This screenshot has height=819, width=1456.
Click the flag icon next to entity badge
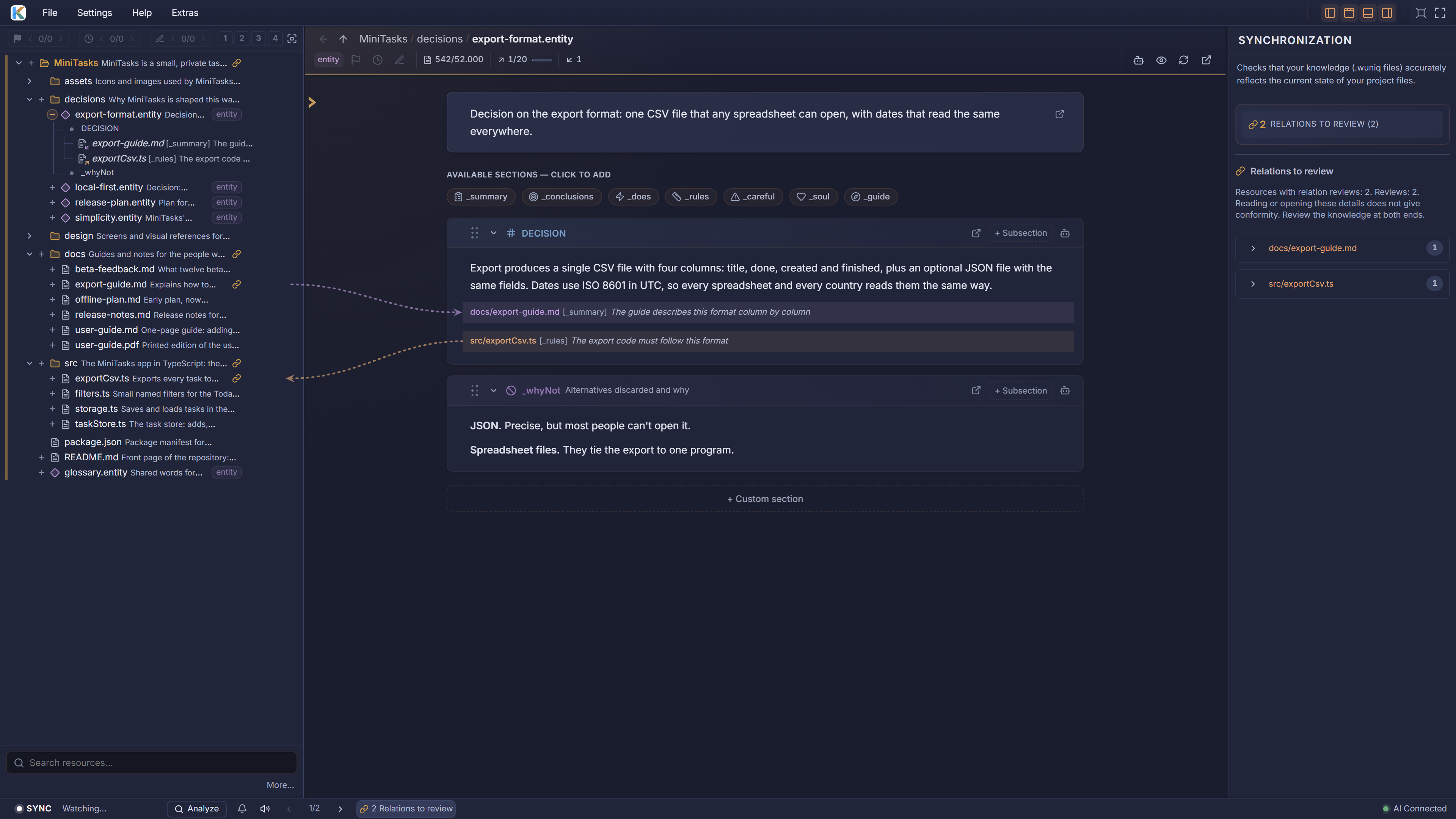tap(356, 60)
